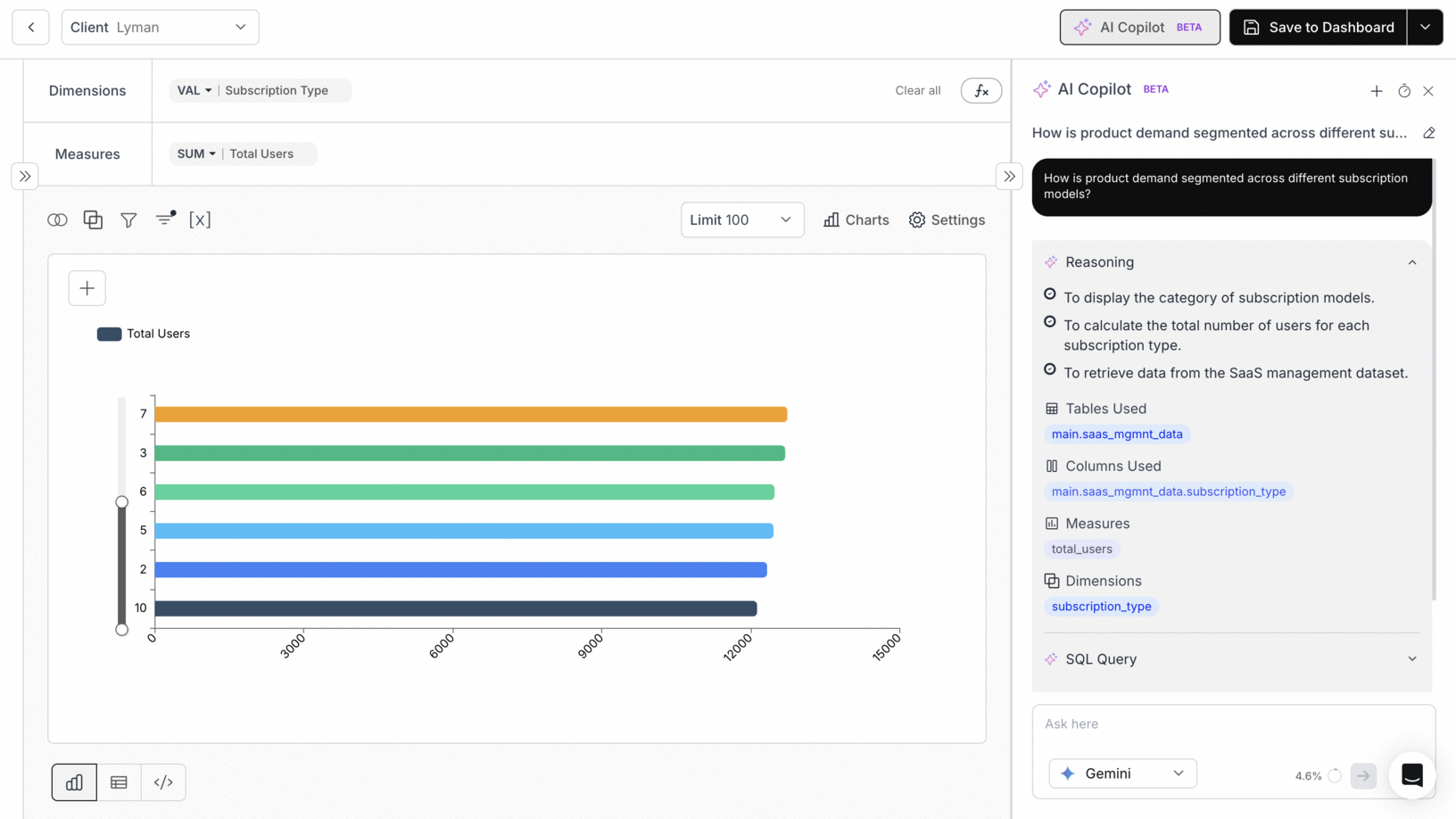Open the Limit 100 dropdown
Viewport: 1456px width, 819px height.
[742, 219]
